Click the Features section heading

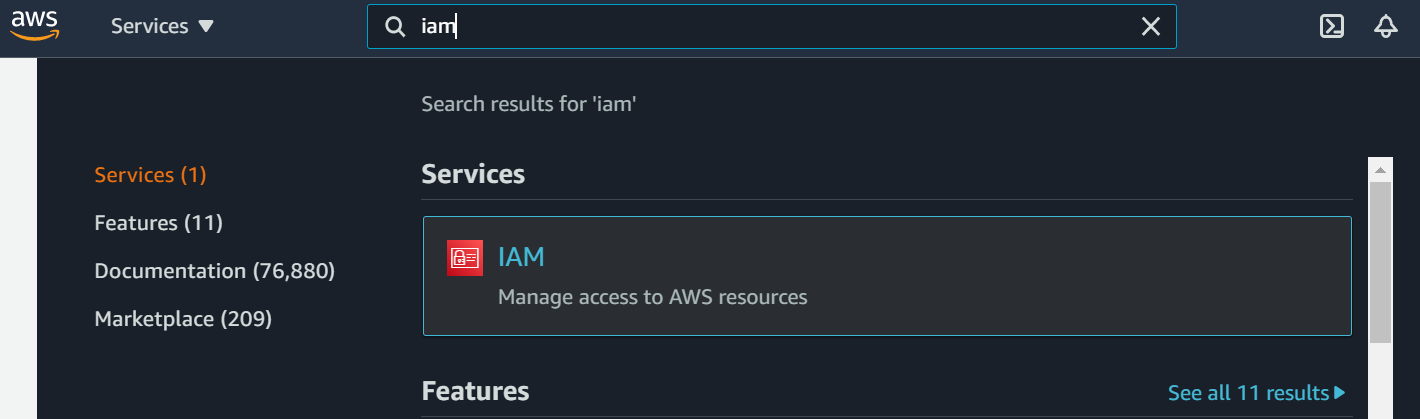(475, 391)
